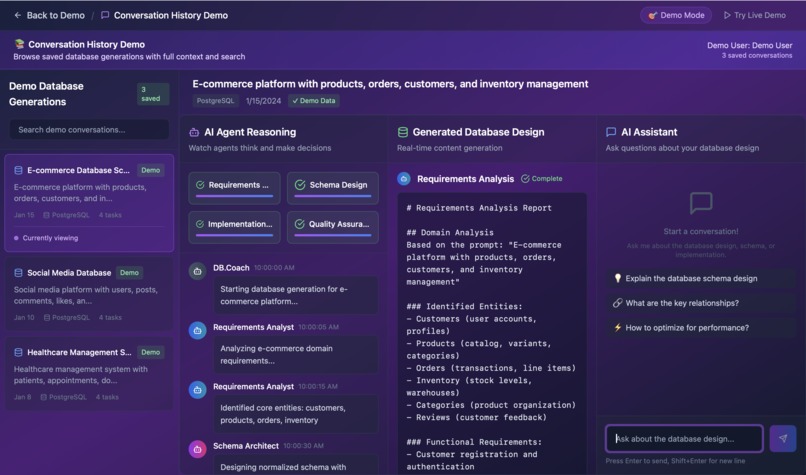Click Demo User: Demo User label

pos(749,45)
